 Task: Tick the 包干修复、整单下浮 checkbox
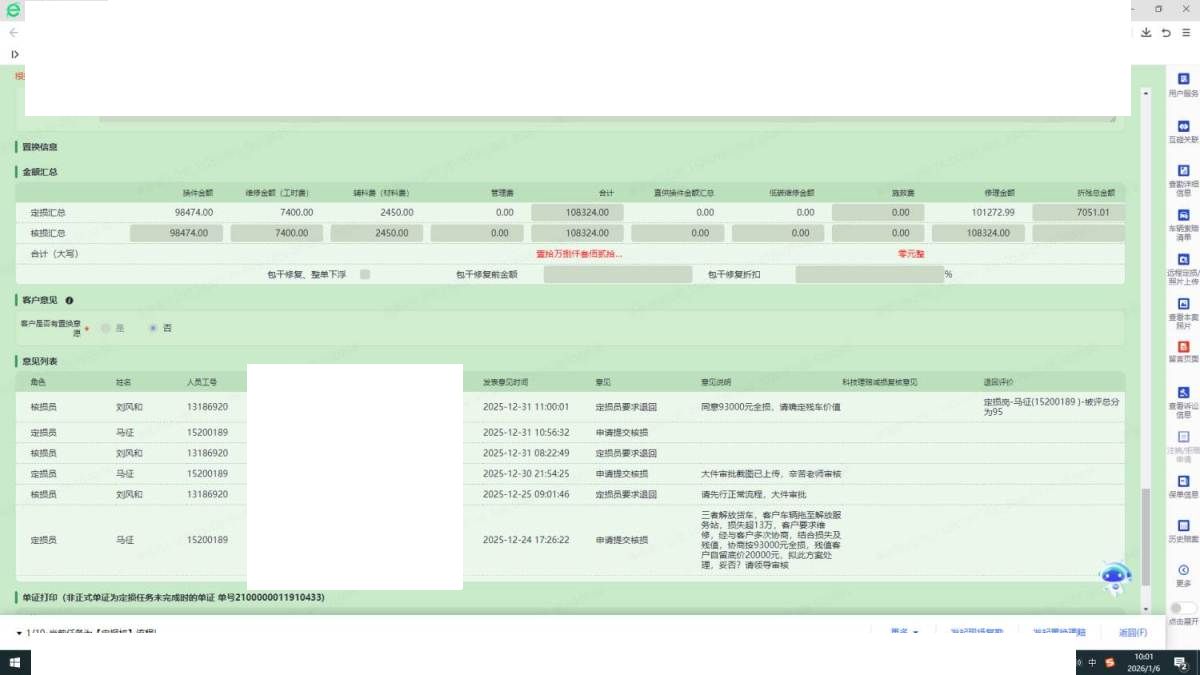tap(365, 274)
